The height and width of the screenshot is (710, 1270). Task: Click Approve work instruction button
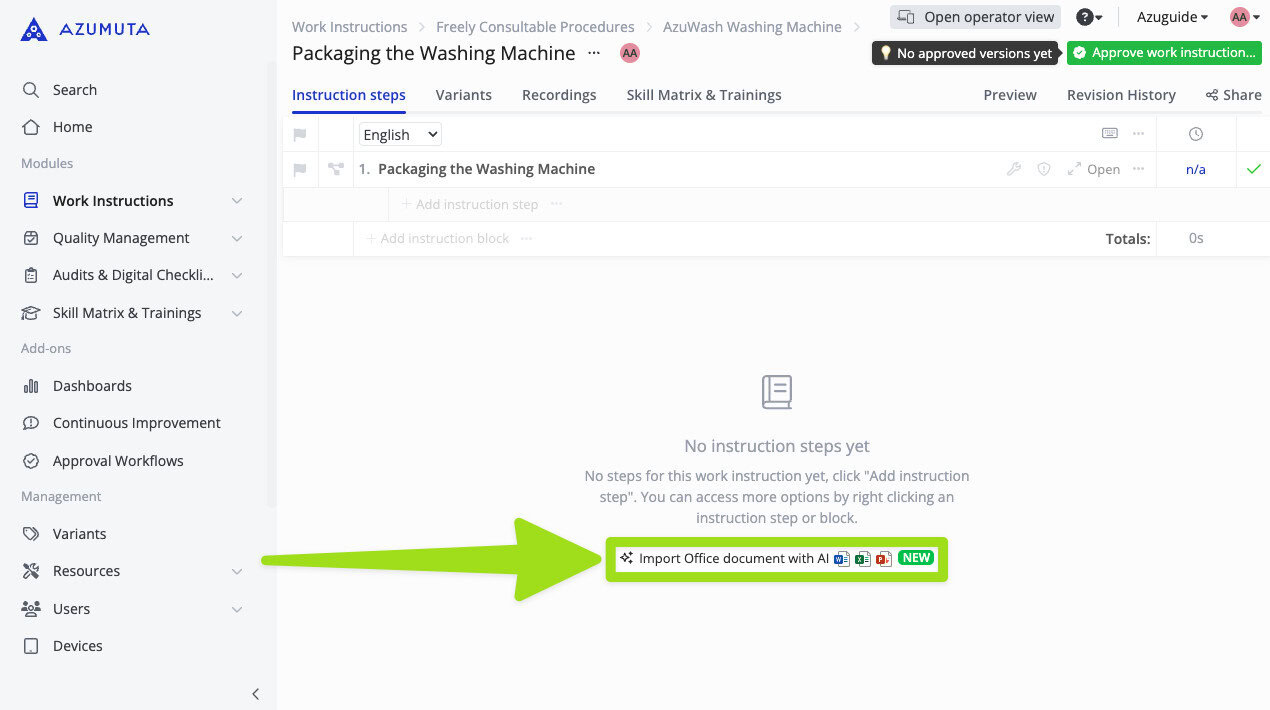(x=1163, y=53)
